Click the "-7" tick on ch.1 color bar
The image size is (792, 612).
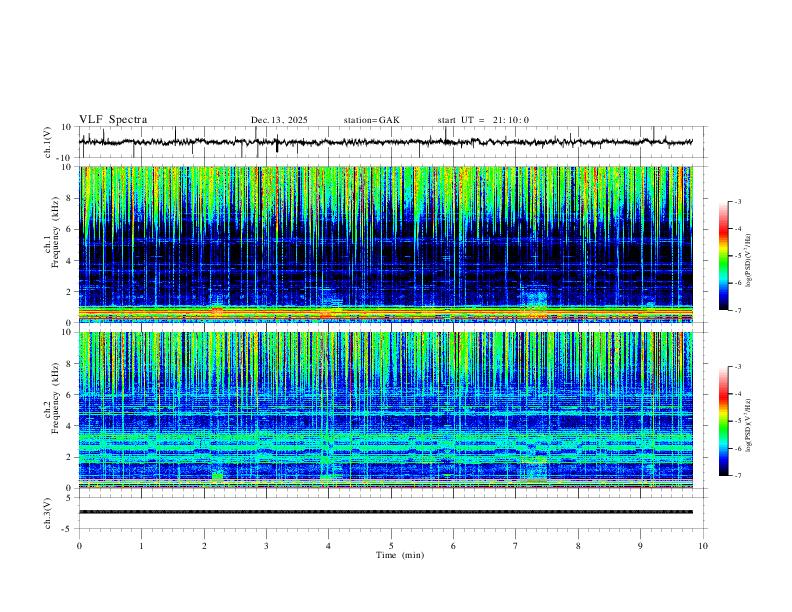pyautogui.click(x=737, y=311)
